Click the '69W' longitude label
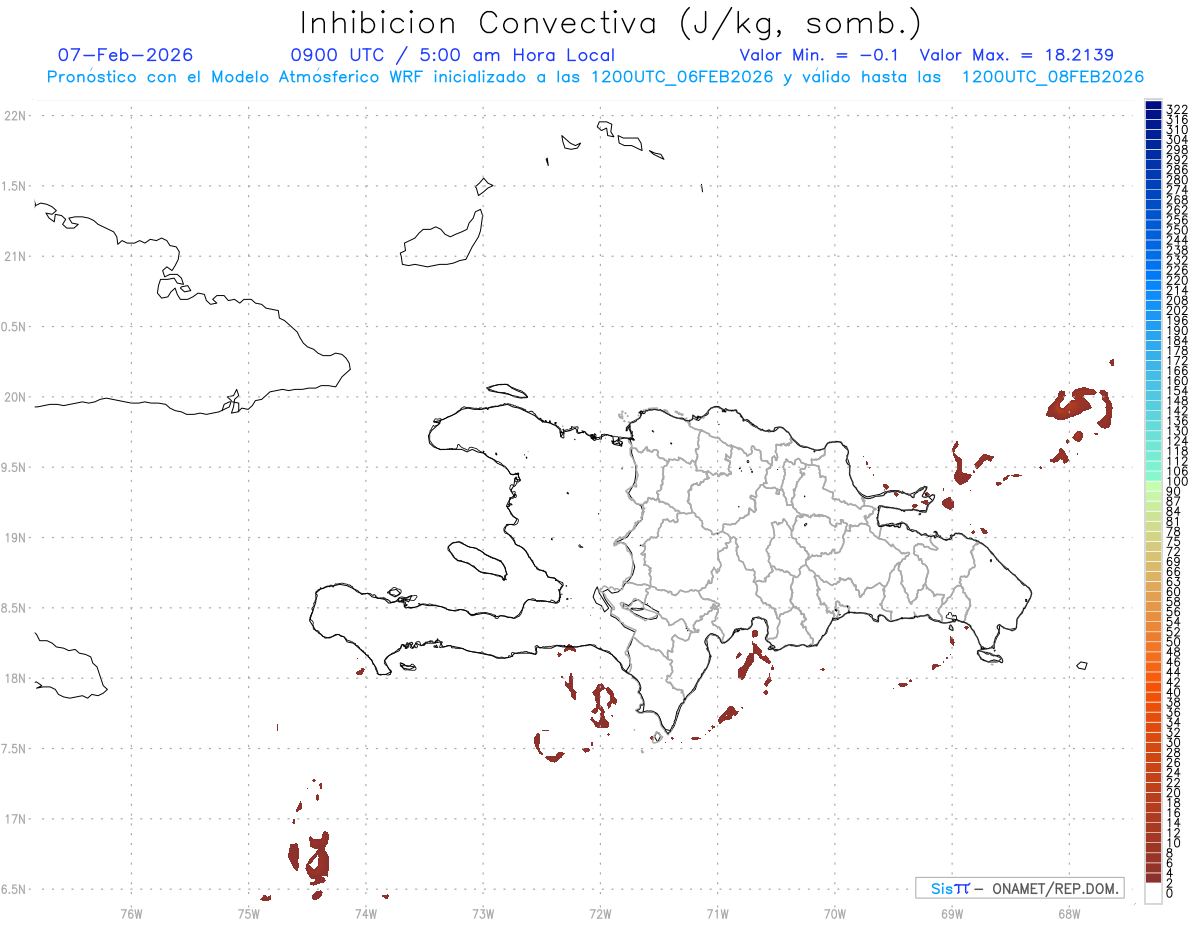The height and width of the screenshot is (927, 1200). tap(951, 913)
